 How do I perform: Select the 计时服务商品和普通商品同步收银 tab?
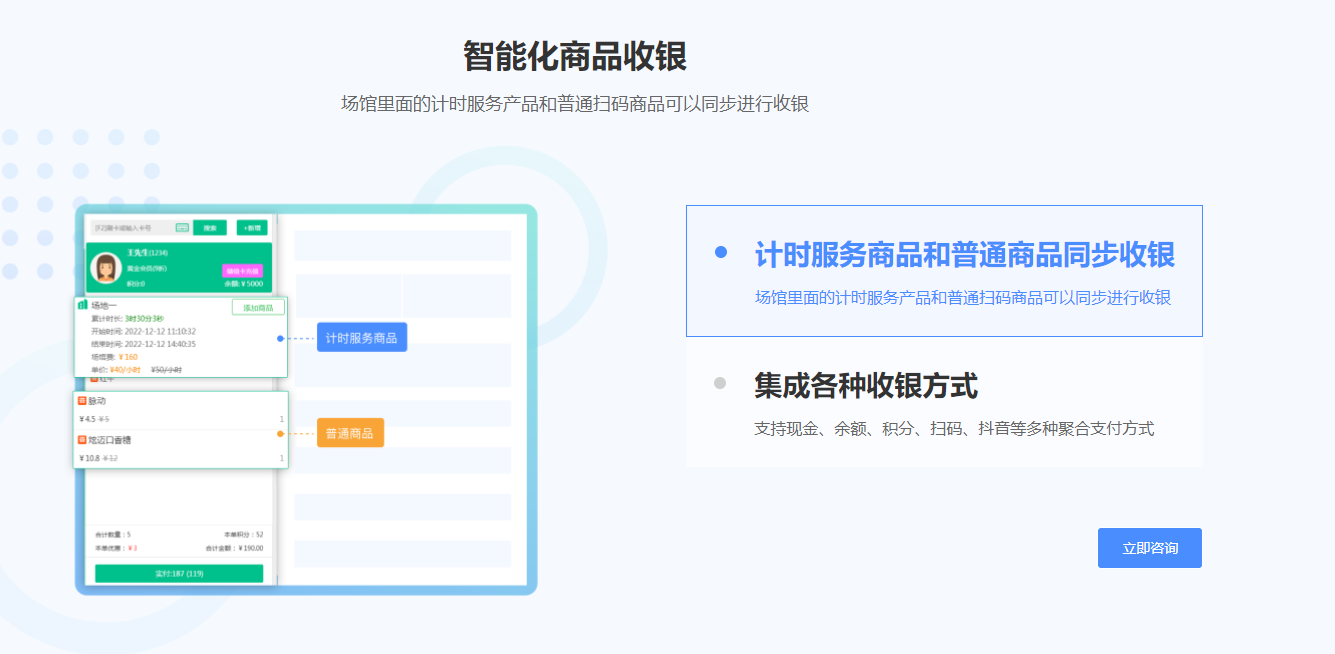(x=944, y=271)
